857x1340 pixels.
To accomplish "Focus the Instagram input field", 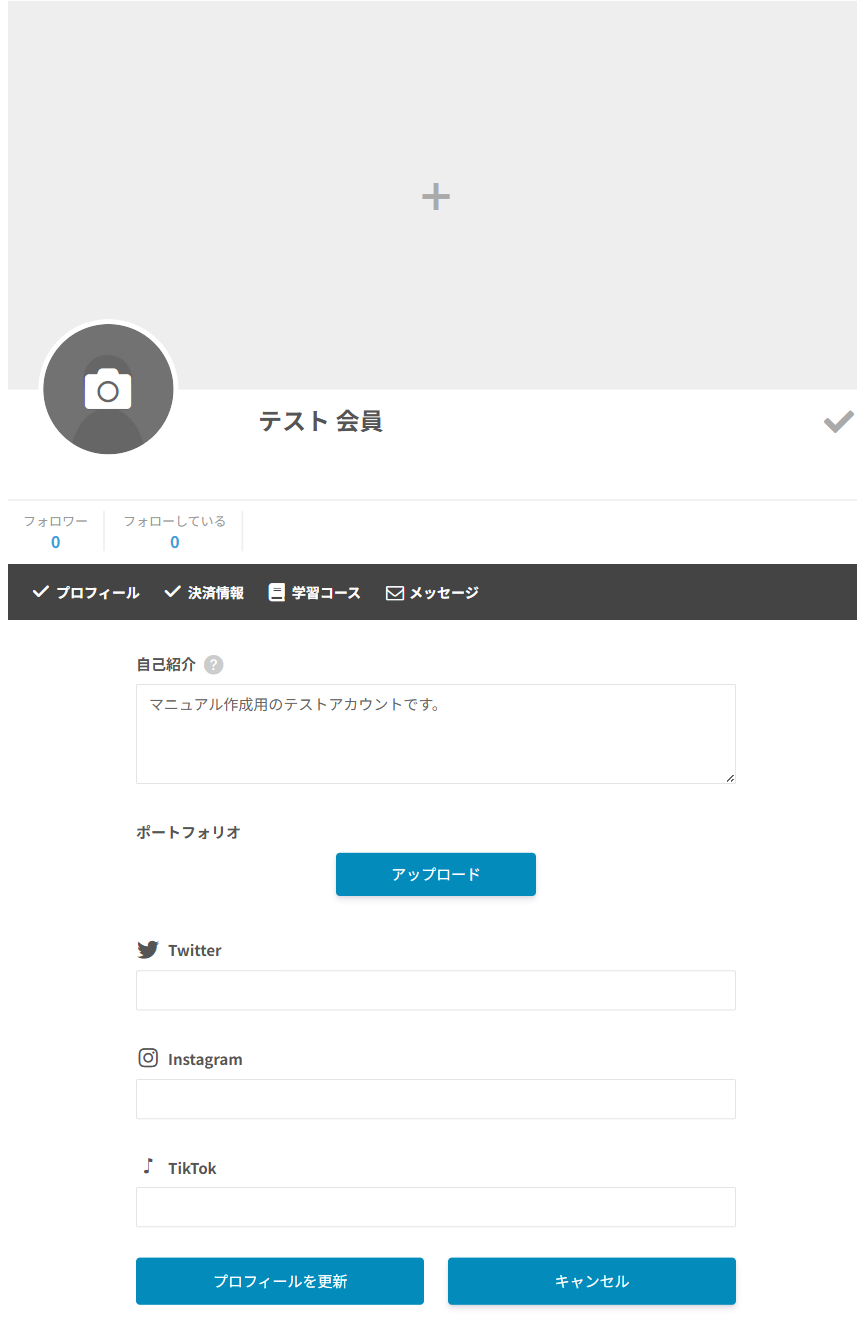I will click(436, 1099).
